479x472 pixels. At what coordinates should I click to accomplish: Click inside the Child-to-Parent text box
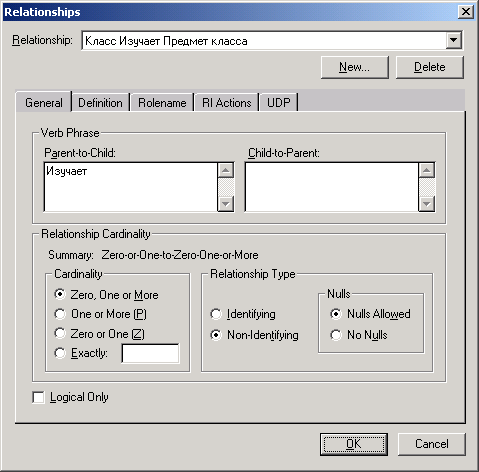[x=331, y=187]
